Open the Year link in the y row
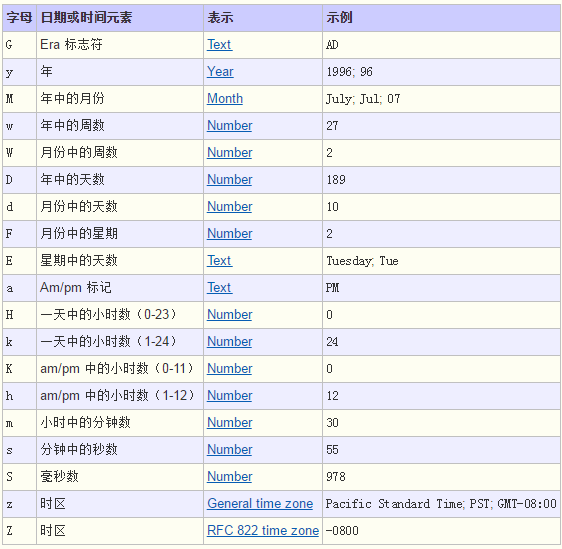This screenshot has height=549, width=562. [x=220, y=72]
